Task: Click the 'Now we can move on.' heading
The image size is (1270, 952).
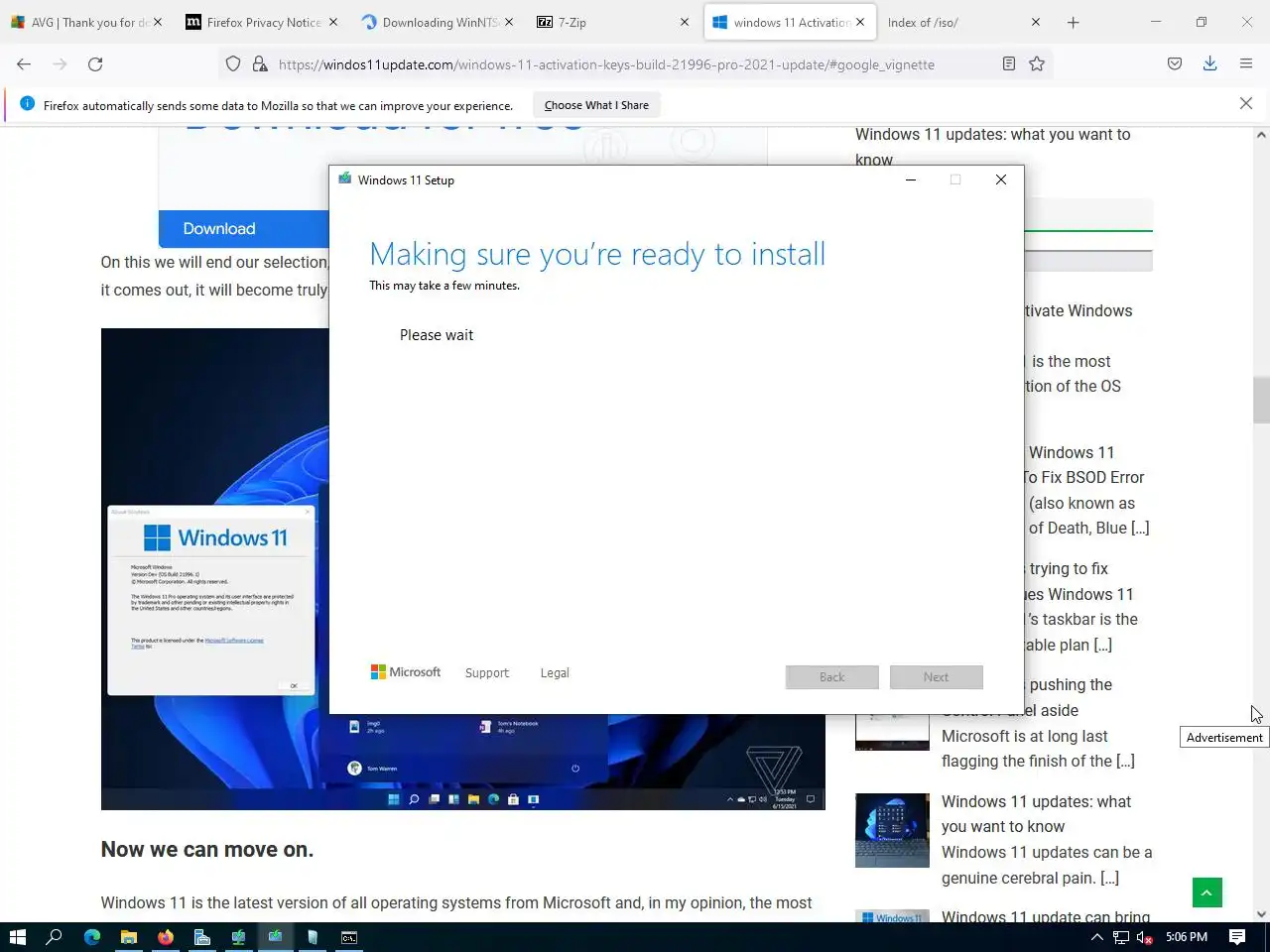Action: point(207,850)
